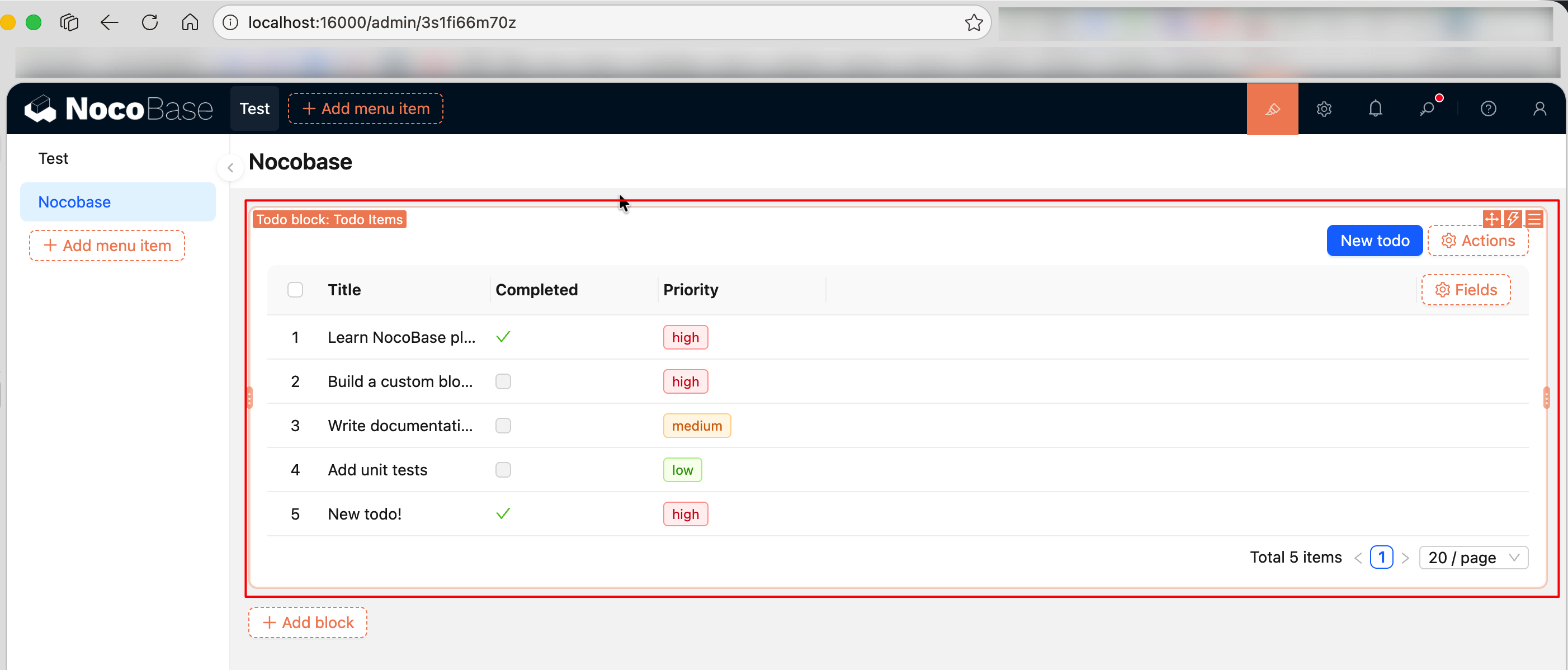1568x670 pixels.
Task: Select 'Nocobase' in the sidebar menu
Action: tap(74, 201)
